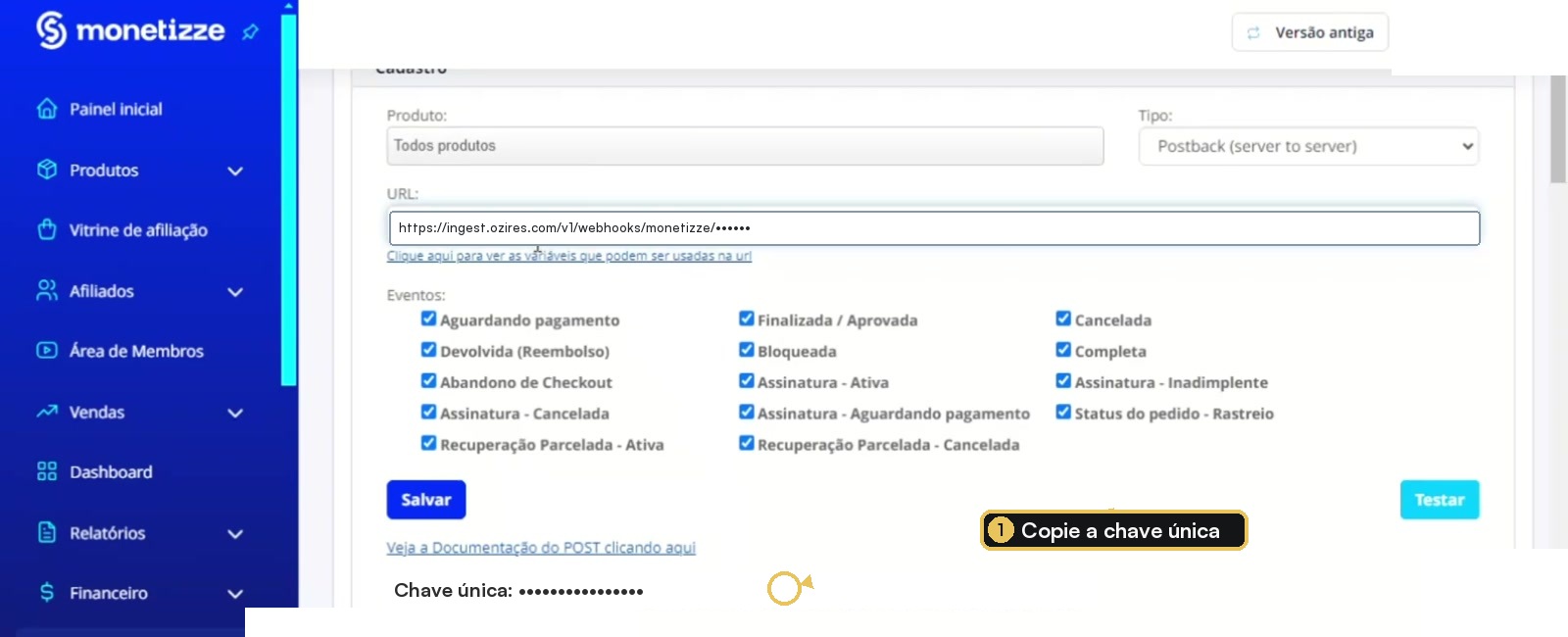
Task: Click the page vertical scrollbar
Action: [x=1558, y=130]
